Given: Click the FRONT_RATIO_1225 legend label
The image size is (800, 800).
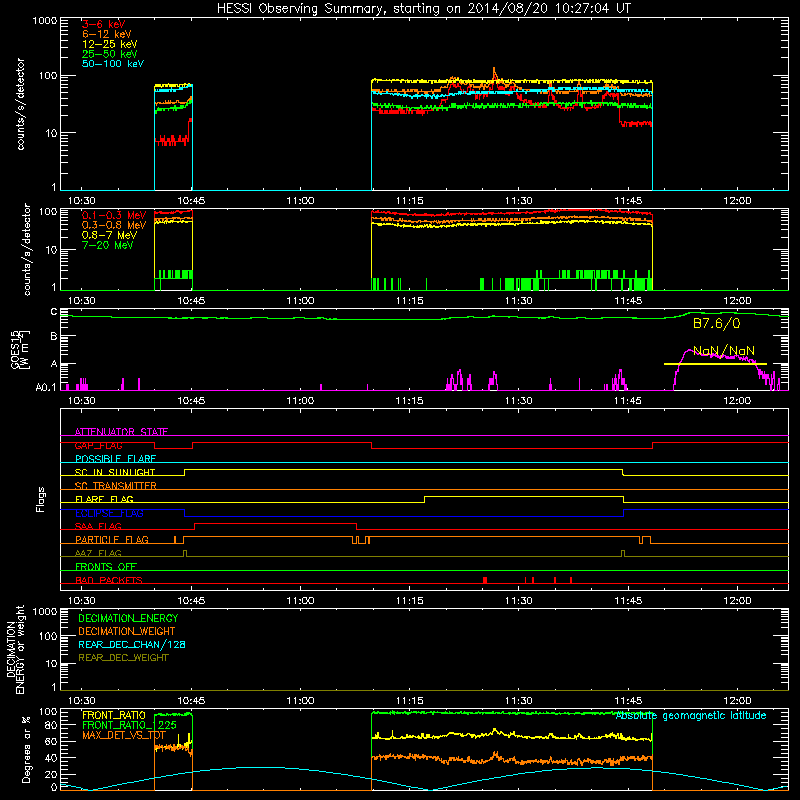Looking at the screenshot, I should click(130, 725).
